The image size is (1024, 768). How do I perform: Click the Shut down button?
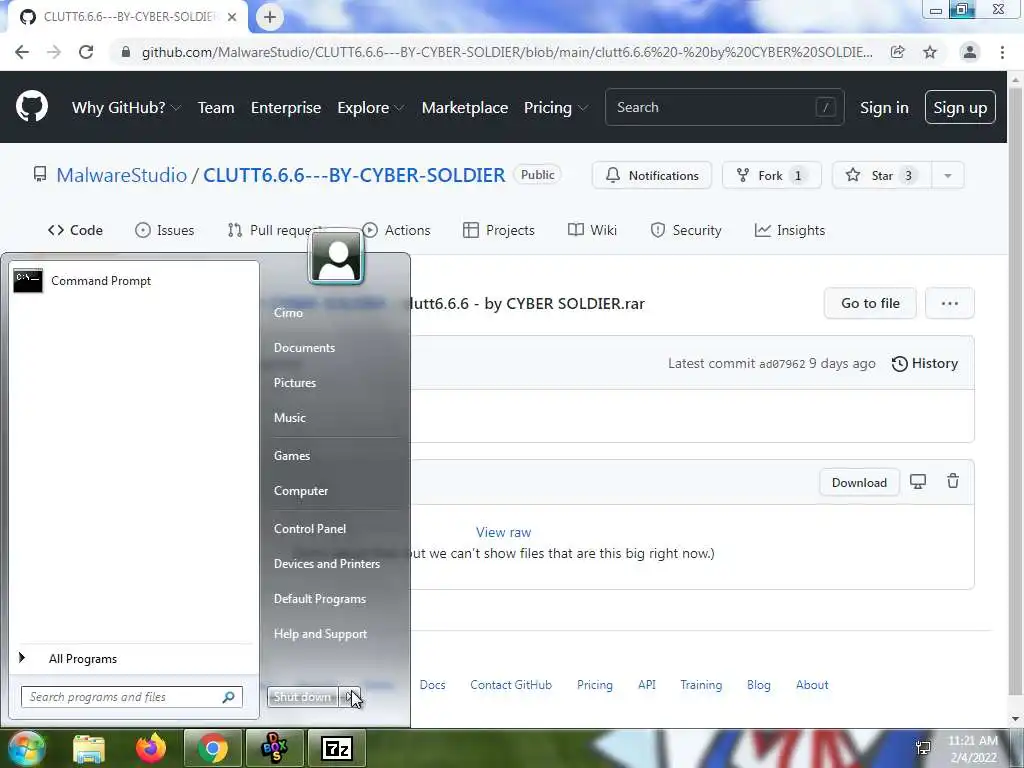tap(303, 697)
